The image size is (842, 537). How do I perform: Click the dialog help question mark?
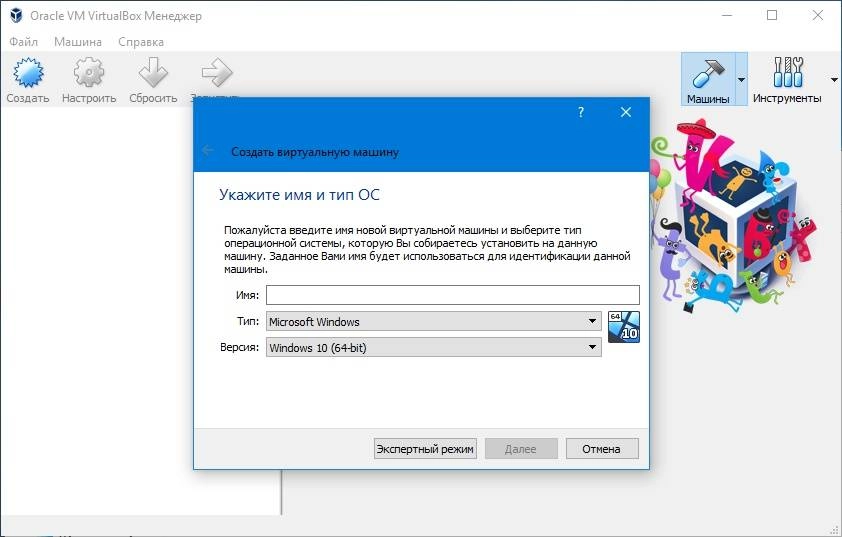580,112
